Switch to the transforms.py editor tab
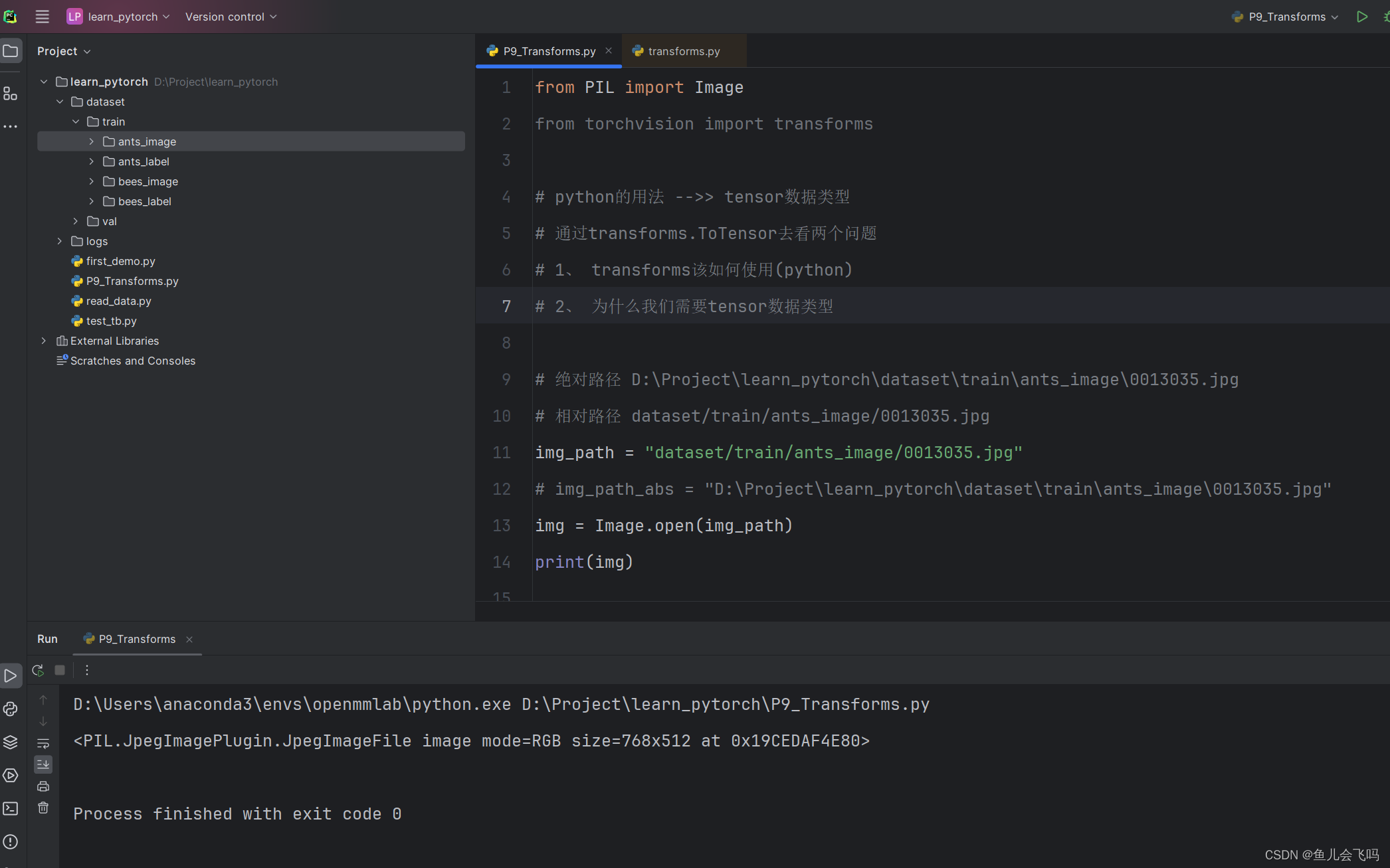 point(683,51)
